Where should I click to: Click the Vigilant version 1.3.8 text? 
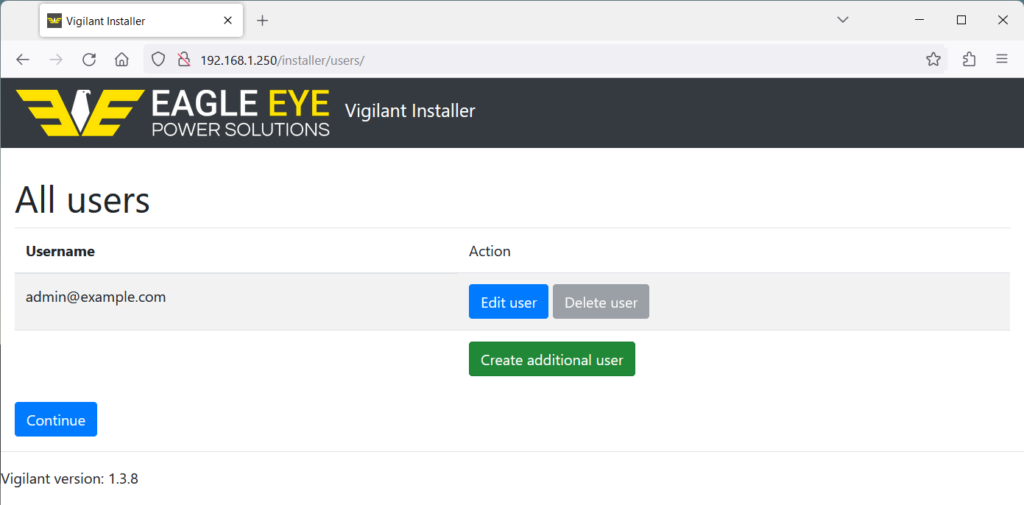(69, 479)
